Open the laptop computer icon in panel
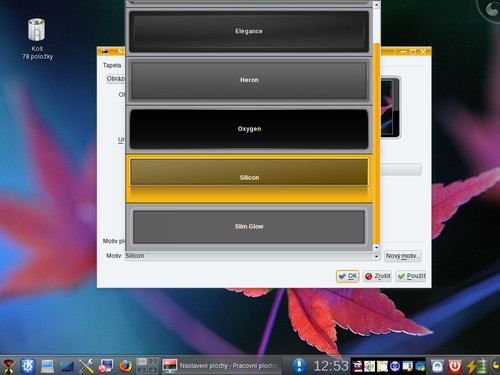This screenshot has width=500, height=375. [47, 366]
